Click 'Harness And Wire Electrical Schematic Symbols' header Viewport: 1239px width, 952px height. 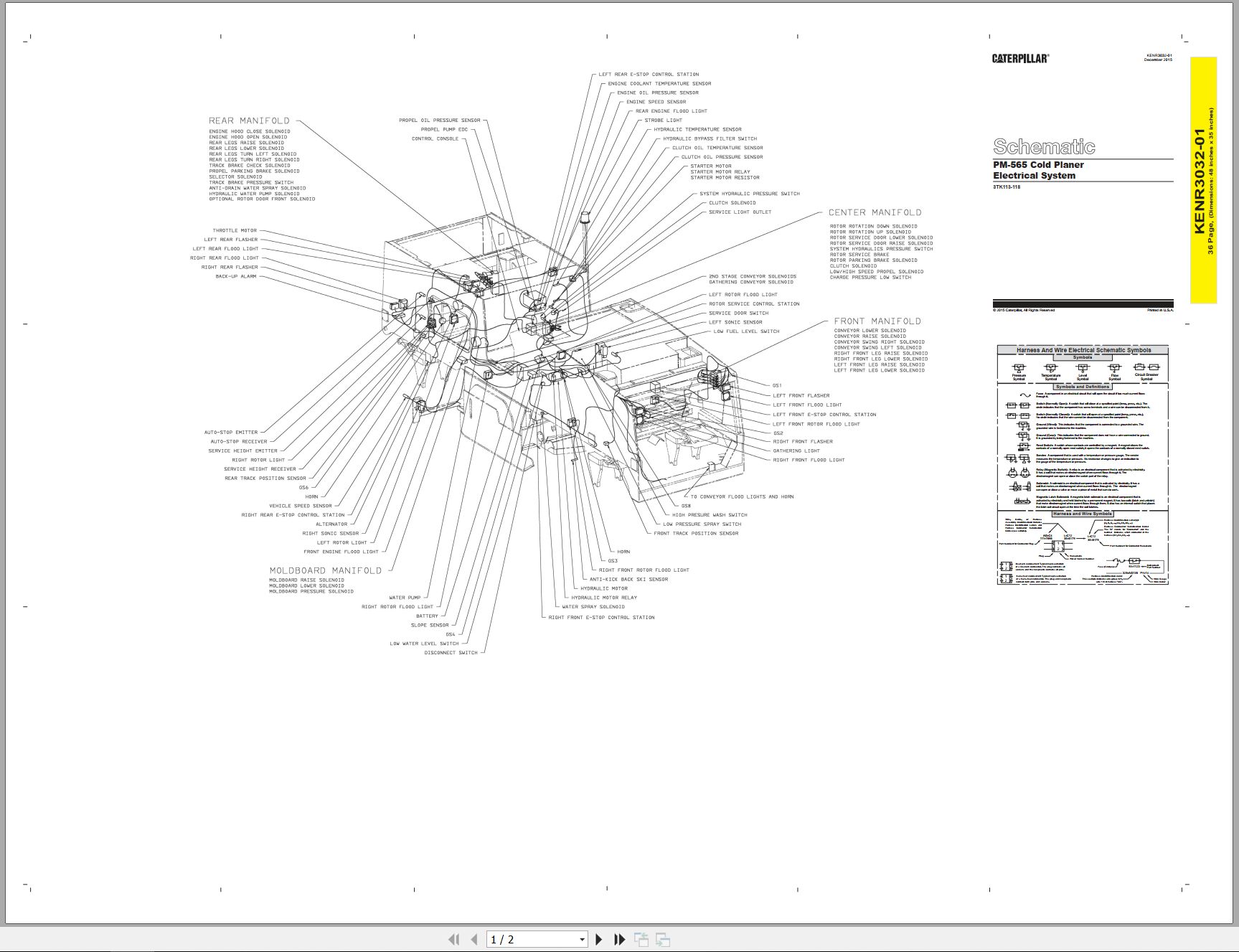coord(1083,350)
